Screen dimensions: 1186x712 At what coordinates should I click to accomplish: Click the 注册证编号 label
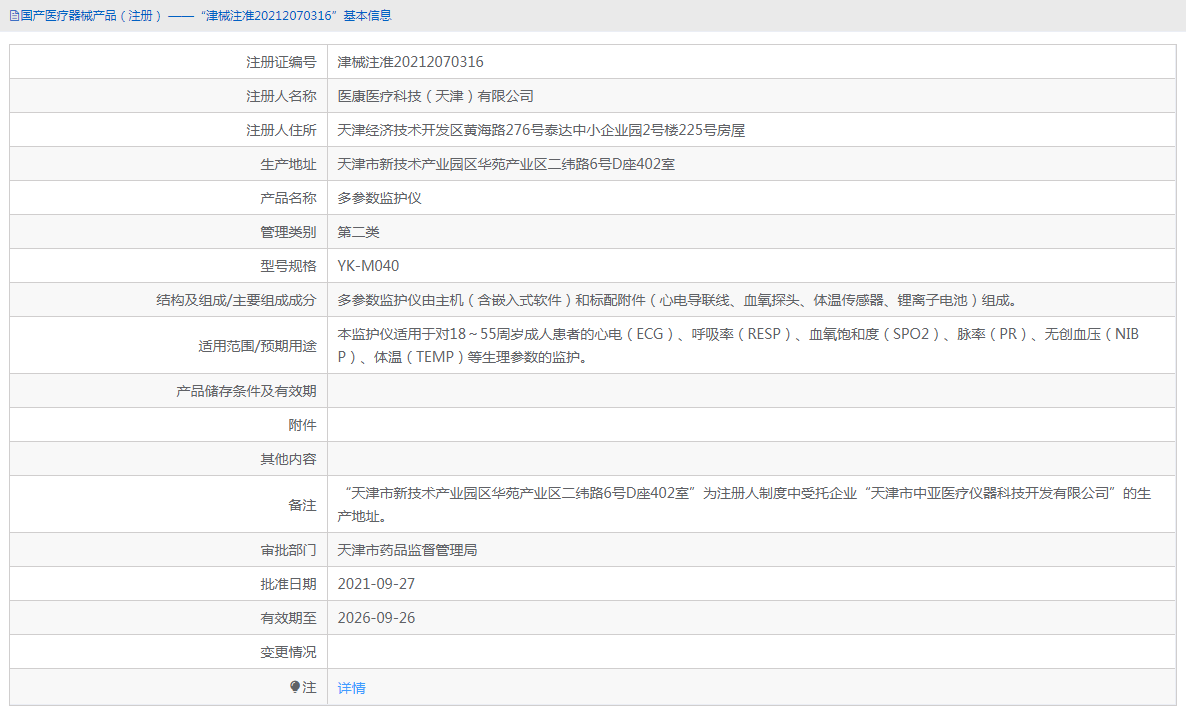pyautogui.click(x=281, y=62)
